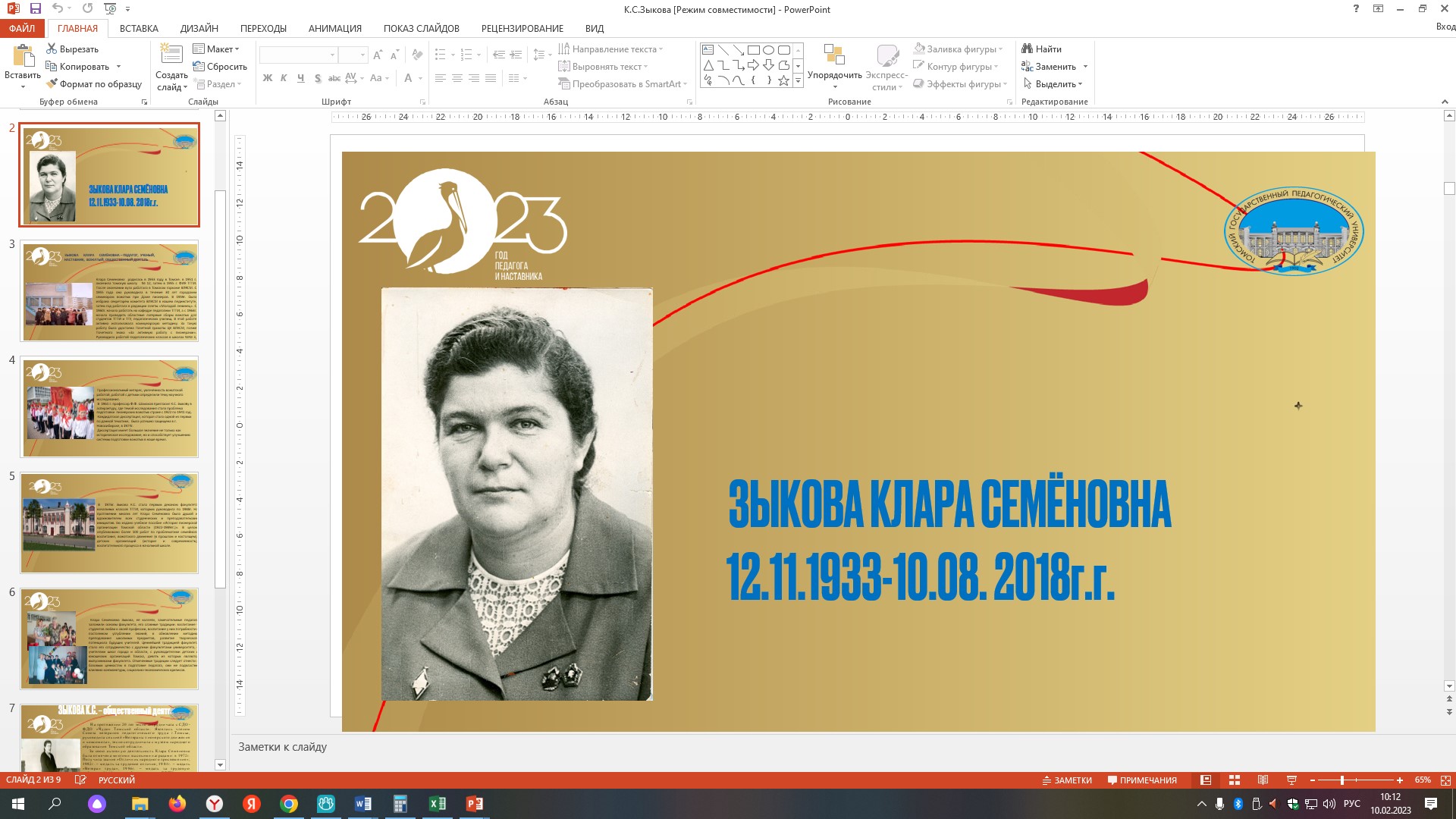The height and width of the screenshot is (819, 1456).
Task: Select the text box shape in gallery
Action: pos(708,50)
